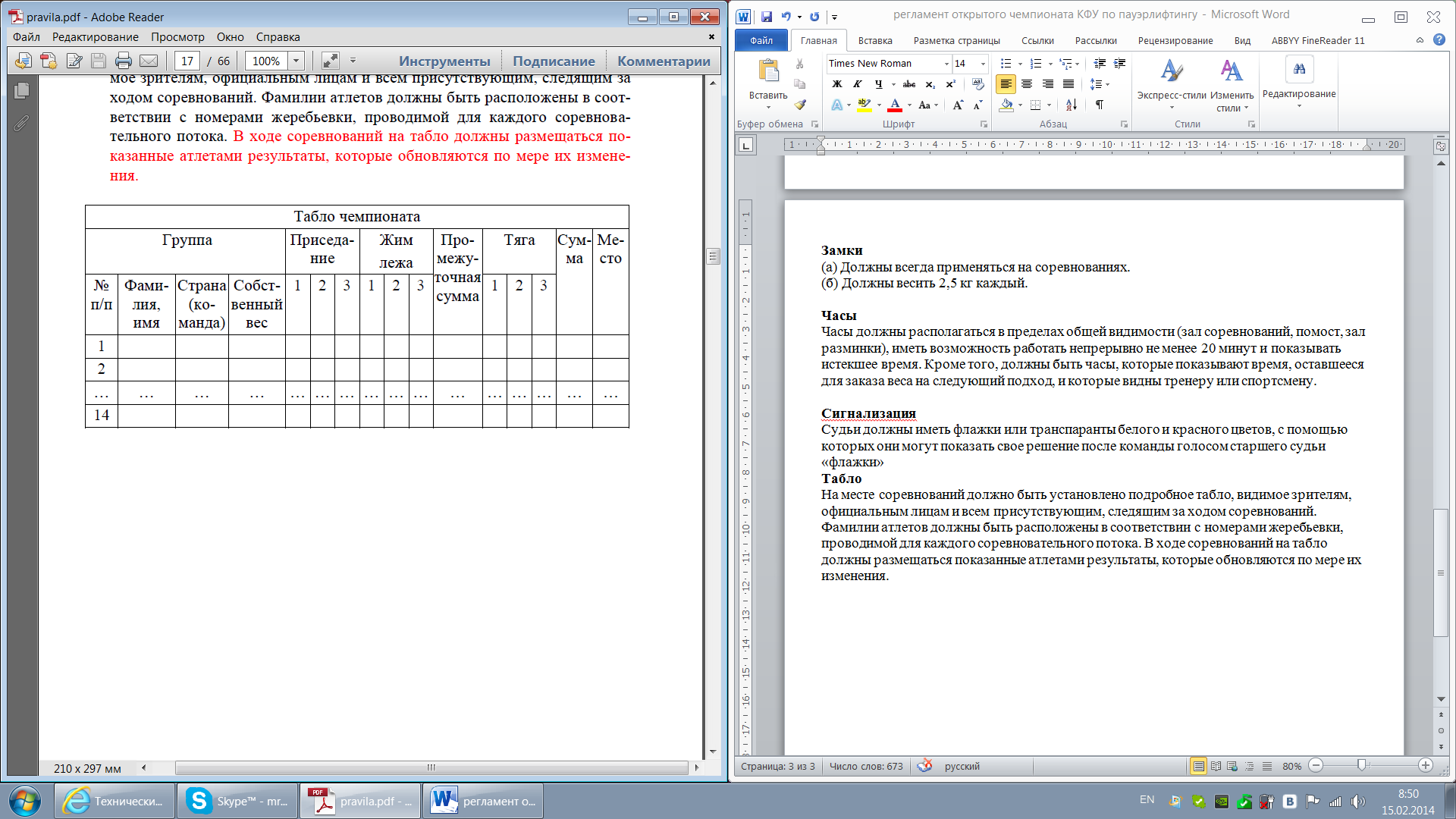Toggle Italic (К) formatting in Word
Image resolution: width=1456 pixels, height=819 pixels.
(857, 84)
